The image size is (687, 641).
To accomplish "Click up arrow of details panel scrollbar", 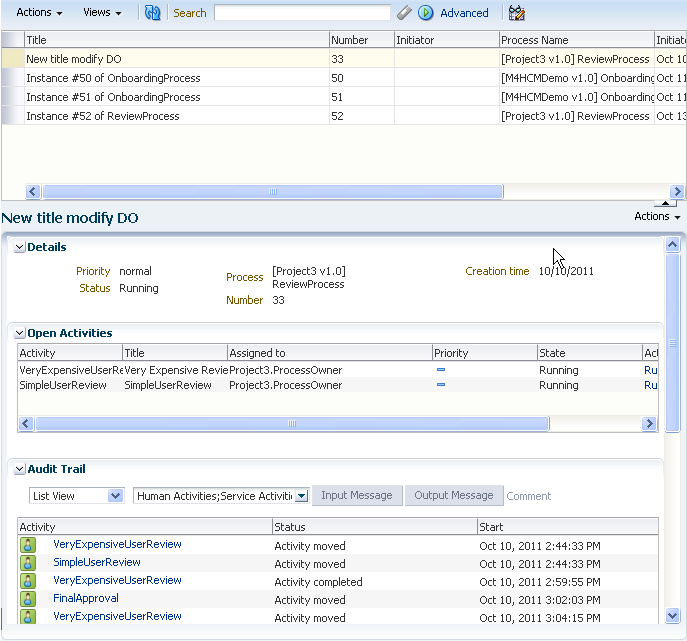I will click(x=673, y=244).
